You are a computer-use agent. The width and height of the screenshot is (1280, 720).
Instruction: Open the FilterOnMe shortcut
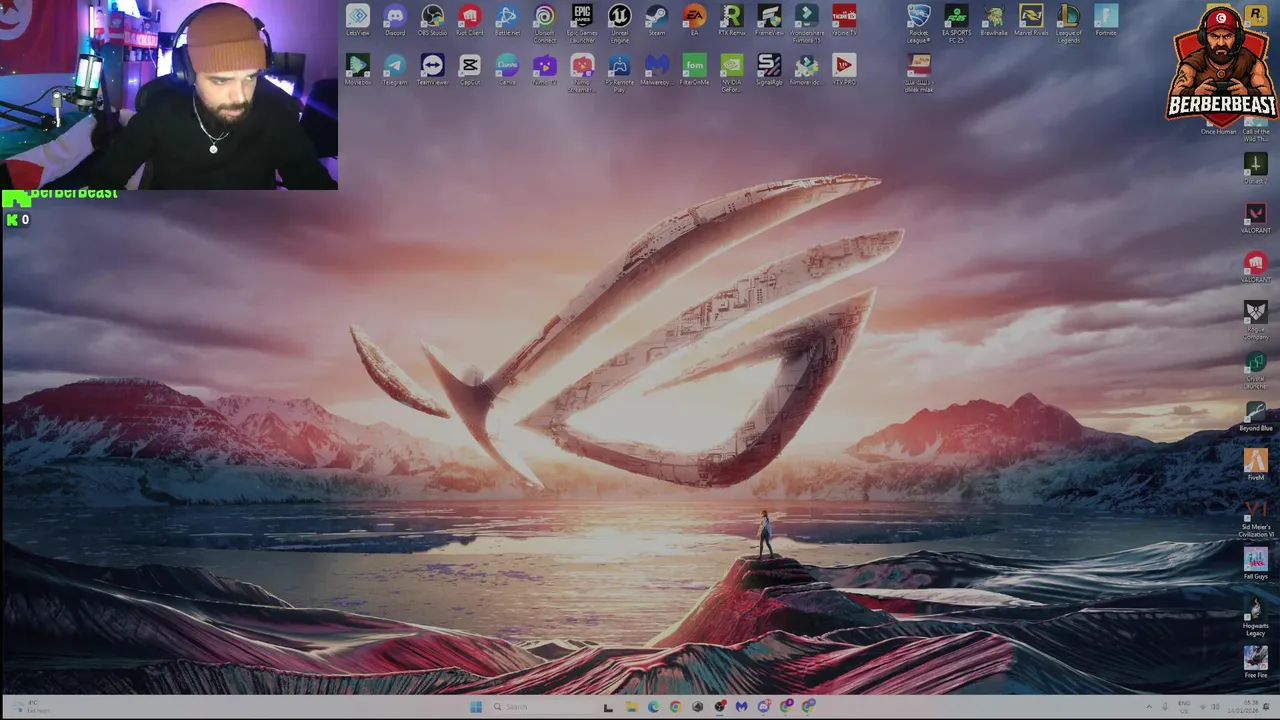click(694, 70)
